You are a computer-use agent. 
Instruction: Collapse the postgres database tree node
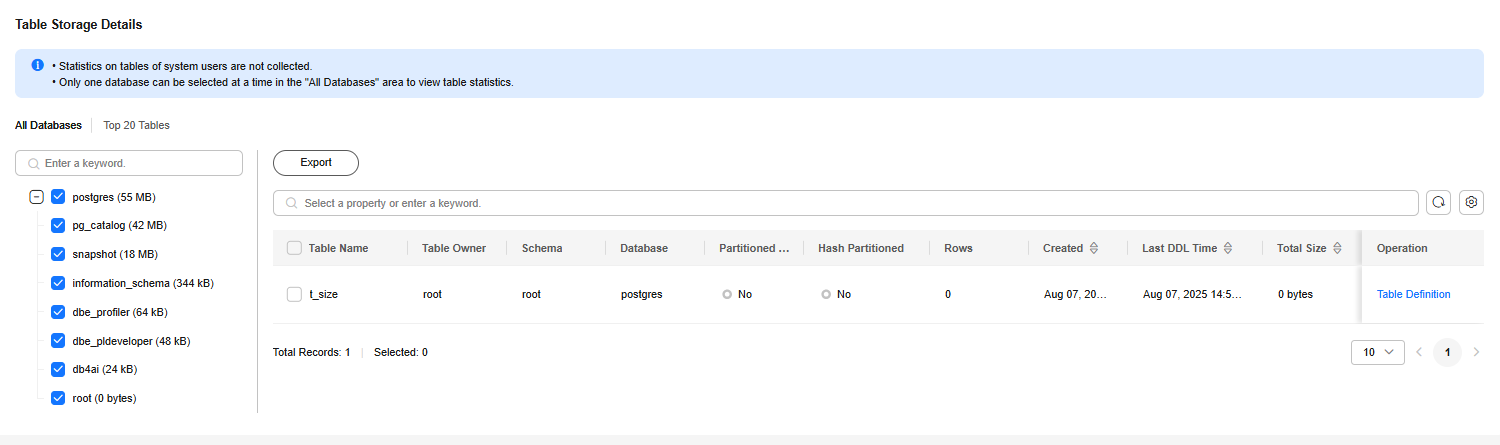pyautogui.click(x=37, y=197)
